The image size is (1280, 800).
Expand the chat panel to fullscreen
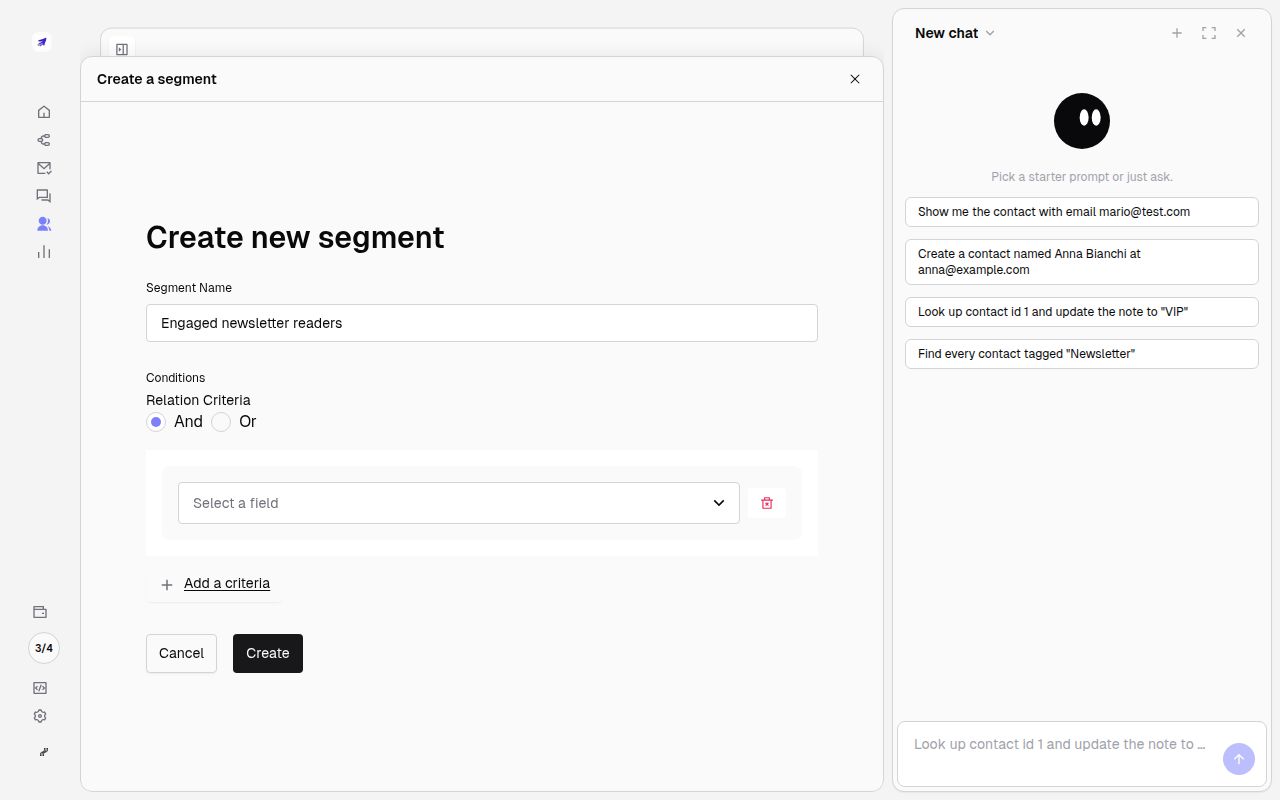(1209, 33)
